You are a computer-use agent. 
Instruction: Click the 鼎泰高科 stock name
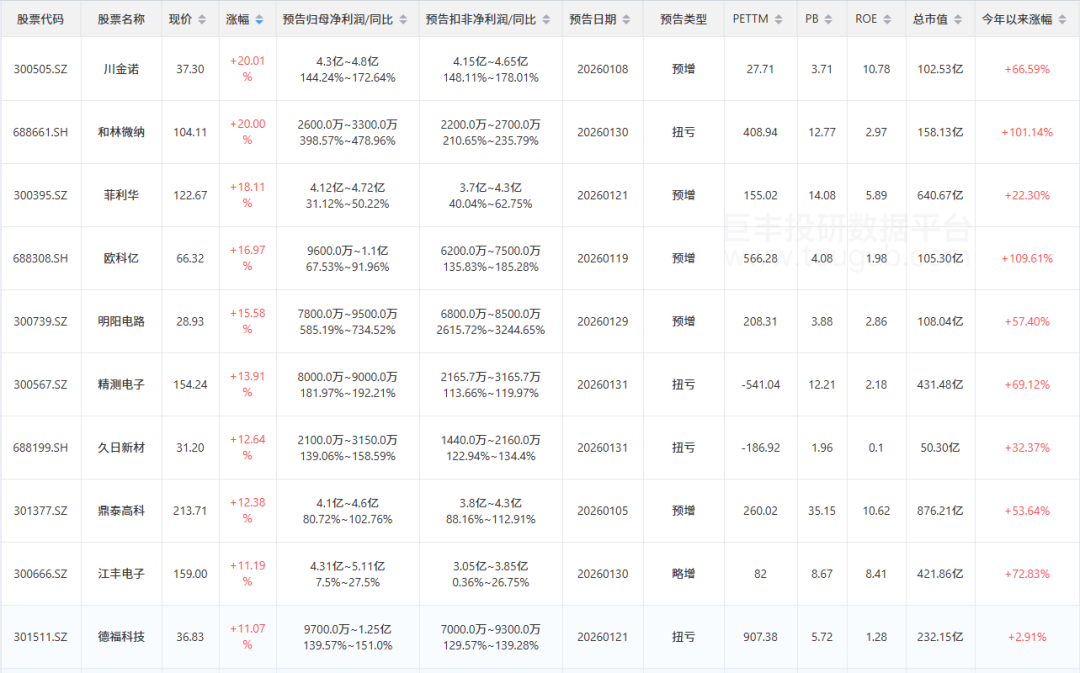point(121,510)
